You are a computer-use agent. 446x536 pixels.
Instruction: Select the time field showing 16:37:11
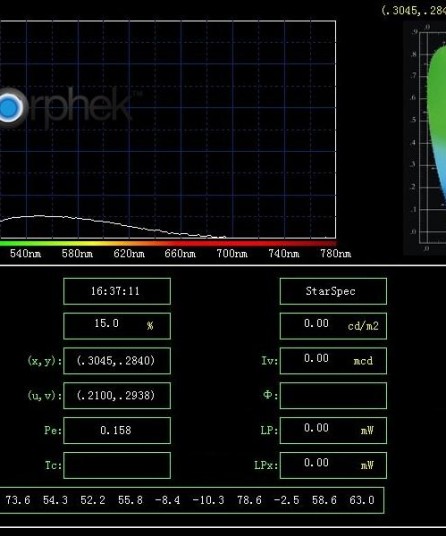coord(117,291)
